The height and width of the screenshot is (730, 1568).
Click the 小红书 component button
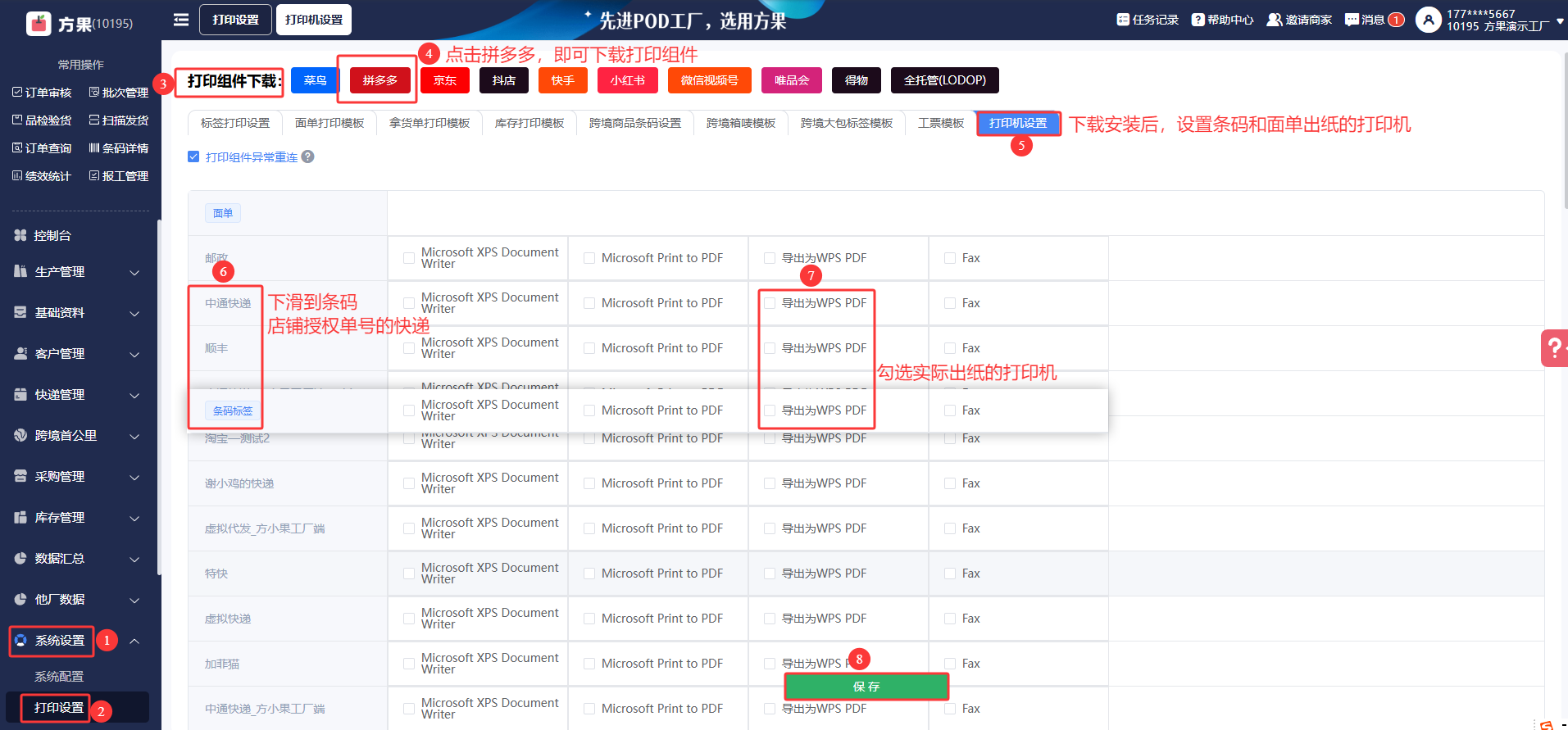[x=628, y=80]
